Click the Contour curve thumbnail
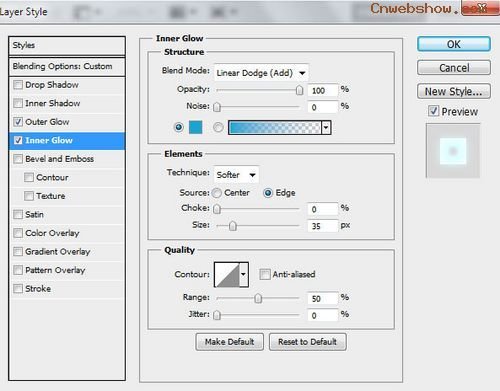This screenshot has width=500, height=391. coord(227,274)
